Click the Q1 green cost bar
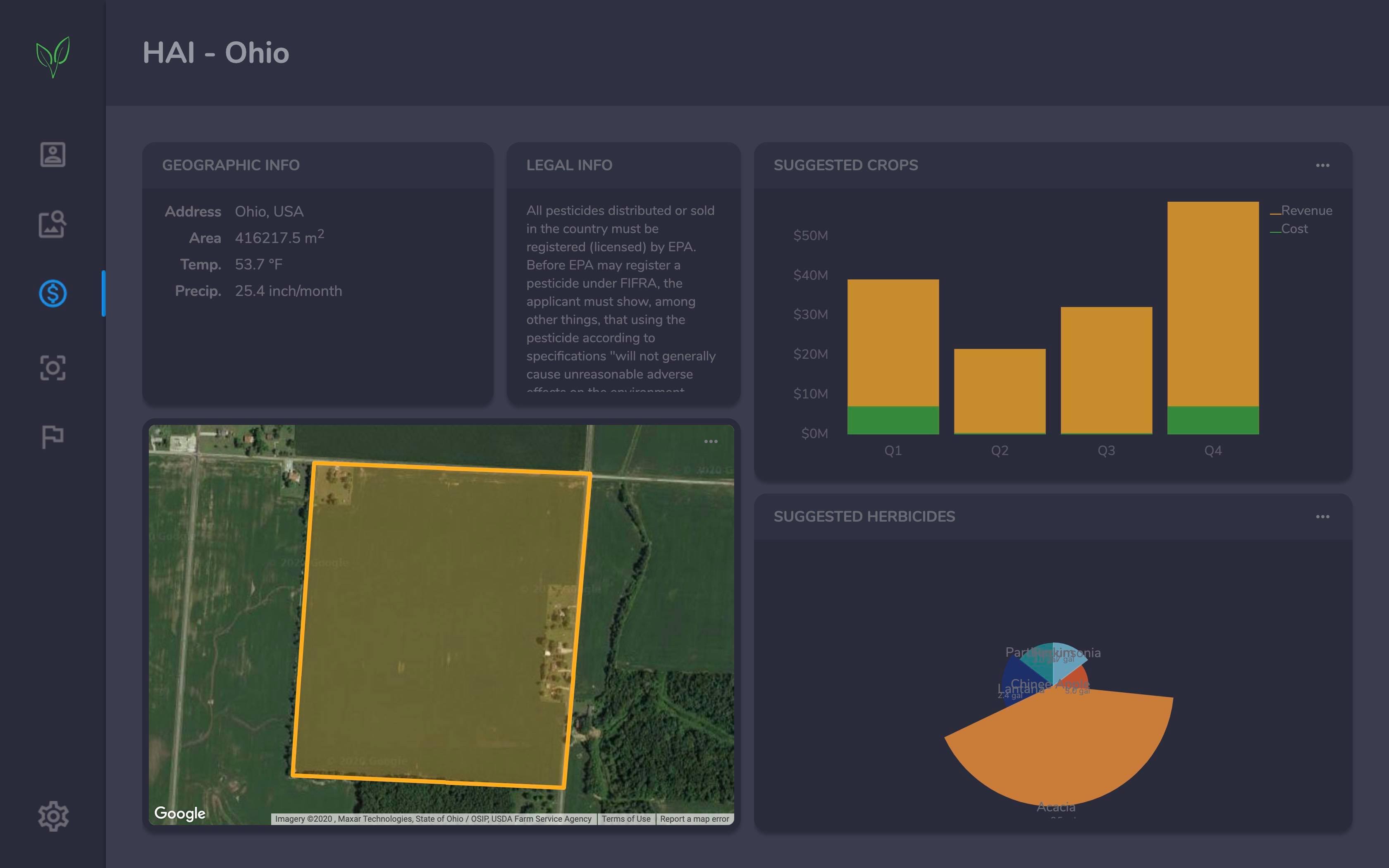This screenshot has height=868, width=1389. coord(893,420)
